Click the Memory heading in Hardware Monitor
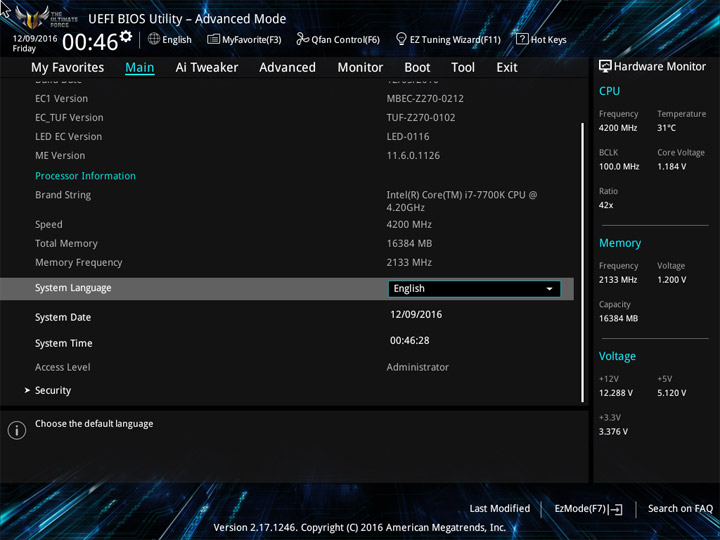The height and width of the screenshot is (540, 720). (x=620, y=243)
